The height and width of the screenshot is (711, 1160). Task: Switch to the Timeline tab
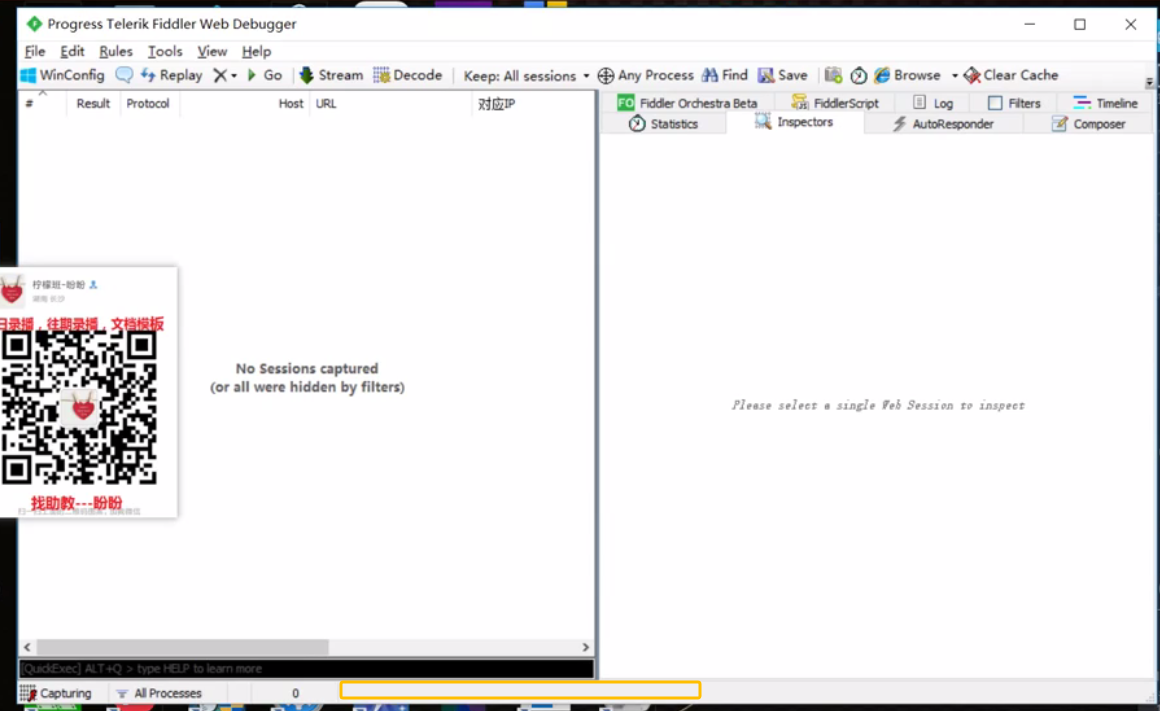[1105, 103]
